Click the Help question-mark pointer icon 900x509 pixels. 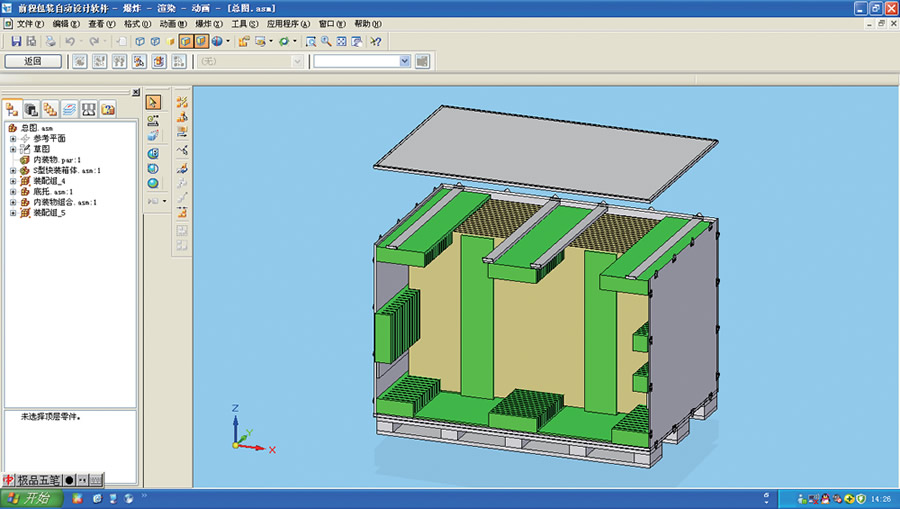pyautogui.click(x=376, y=41)
